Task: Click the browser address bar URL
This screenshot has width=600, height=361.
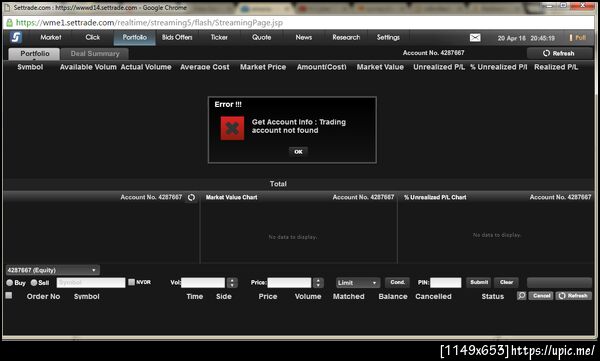Action: point(149,23)
